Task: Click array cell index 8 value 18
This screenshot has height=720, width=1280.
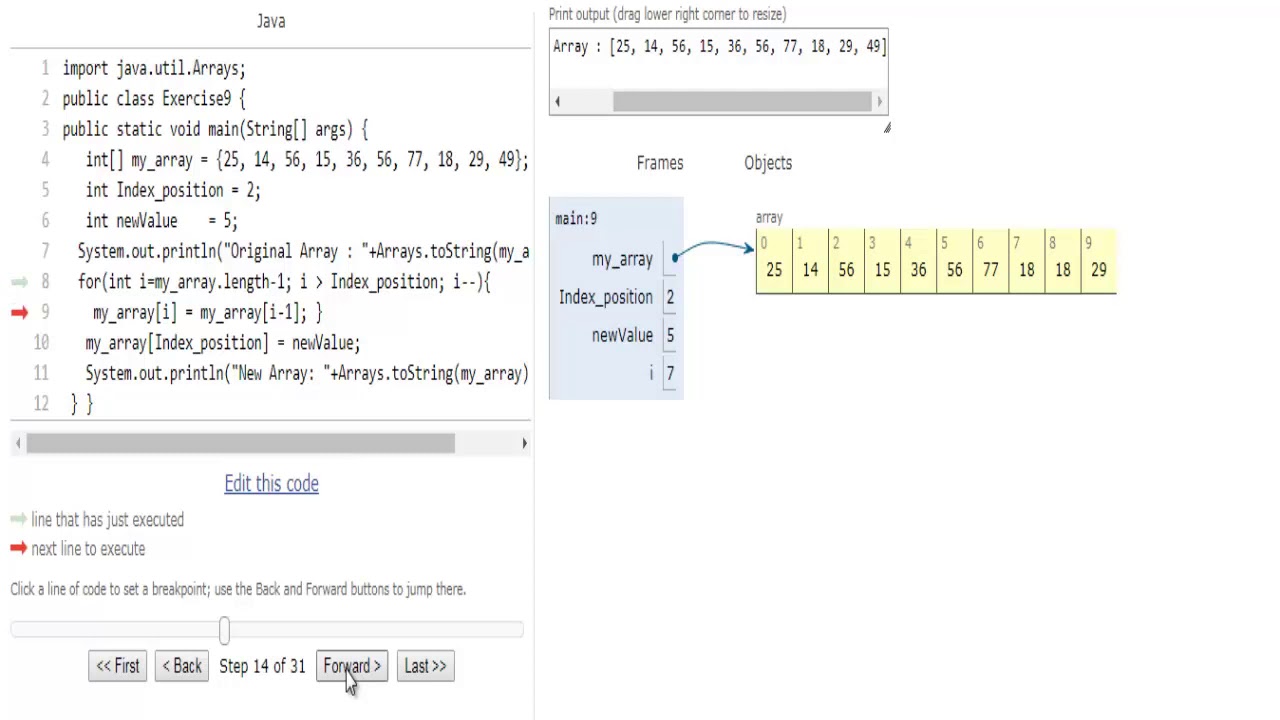Action: pyautogui.click(x=1062, y=264)
